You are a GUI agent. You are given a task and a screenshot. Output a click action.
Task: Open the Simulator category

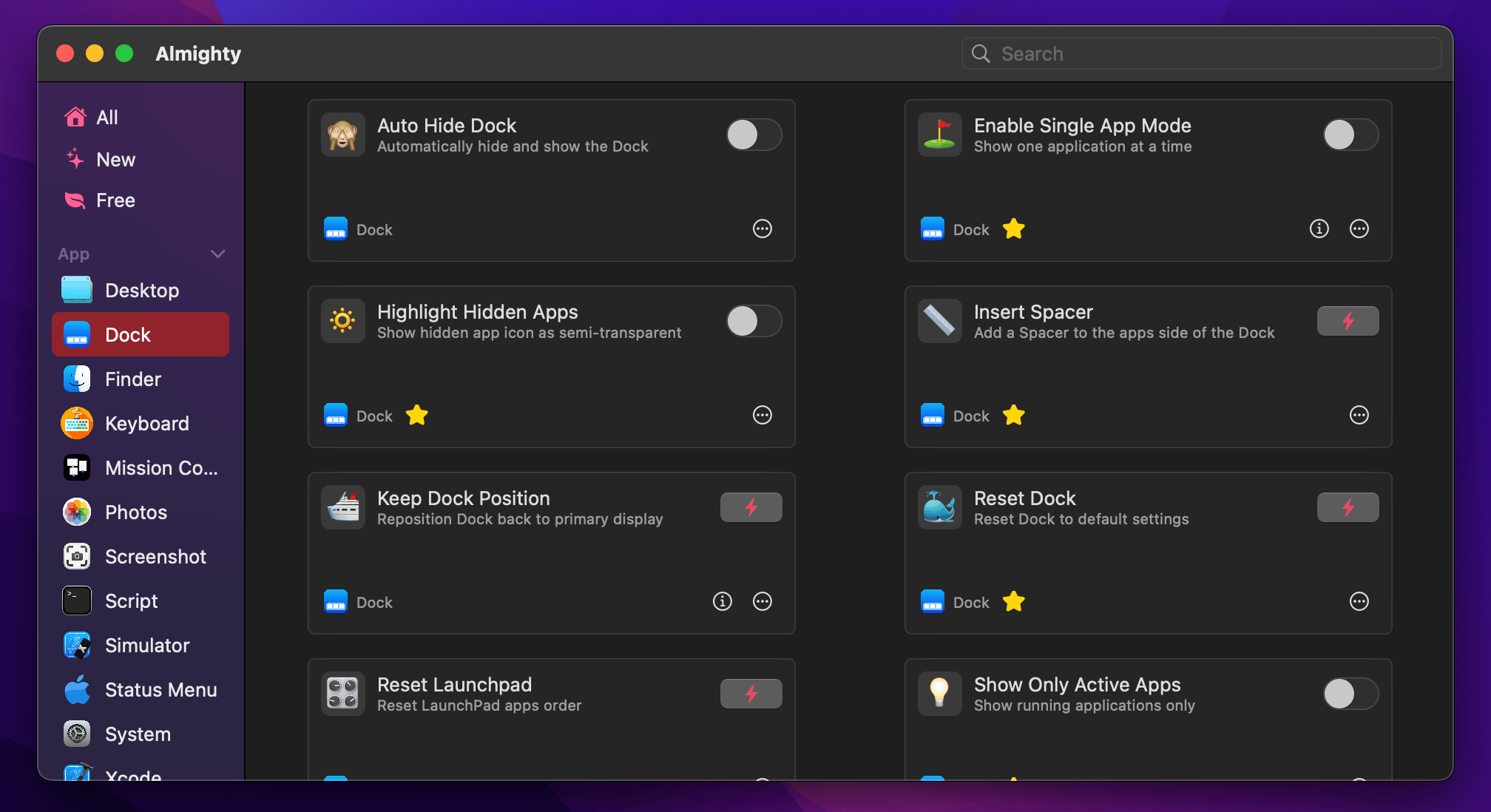[x=141, y=645]
